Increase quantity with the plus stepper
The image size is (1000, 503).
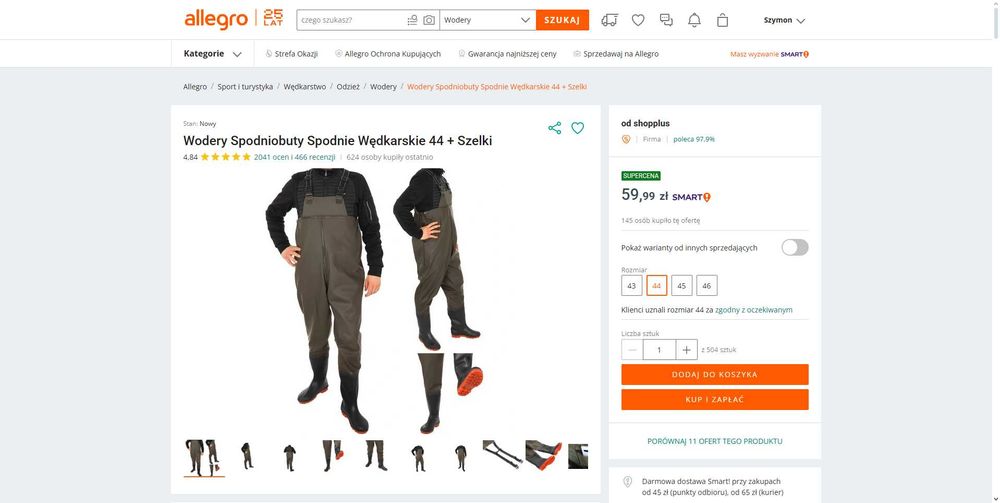tap(686, 350)
